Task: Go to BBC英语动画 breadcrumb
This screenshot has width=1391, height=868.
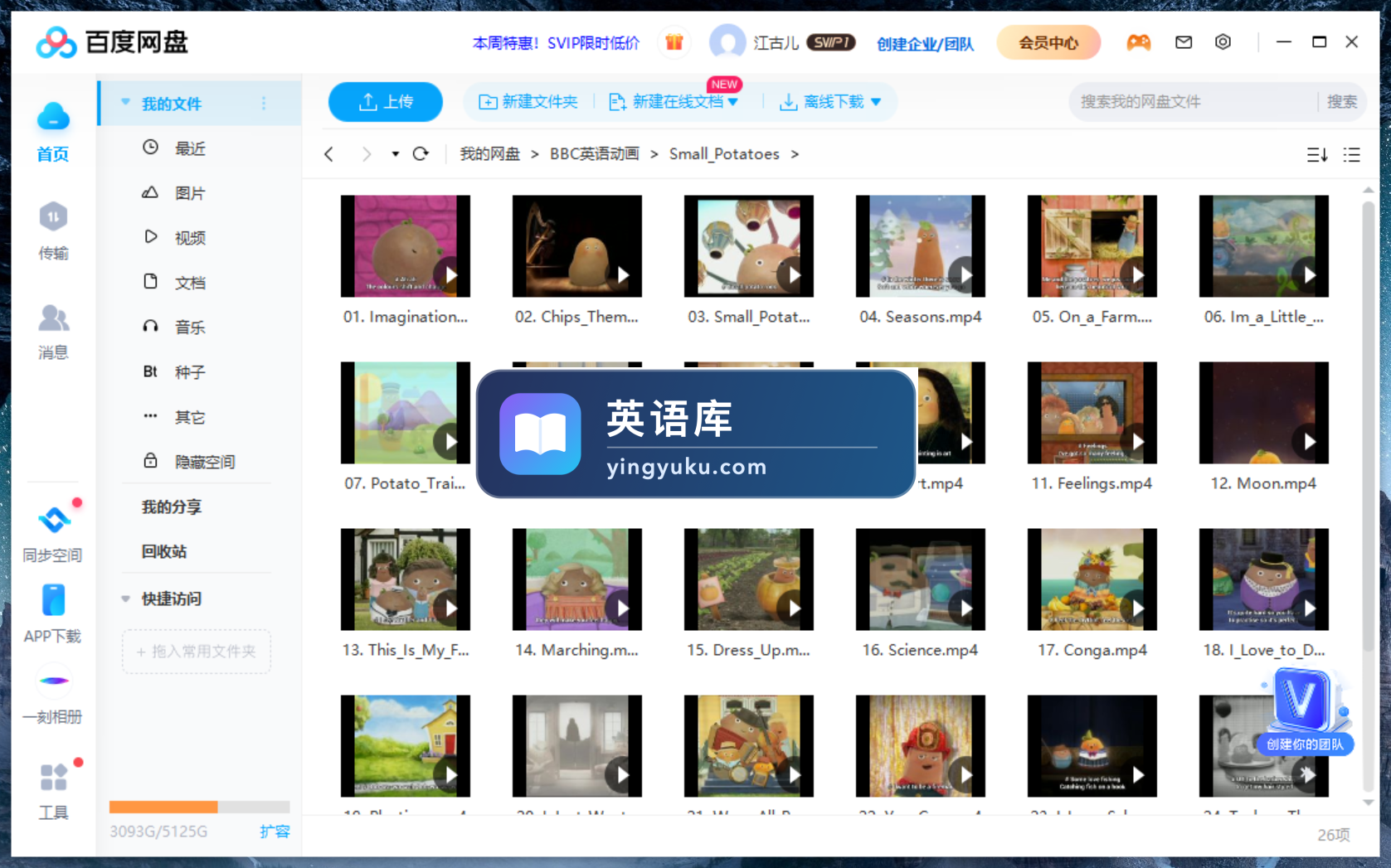Action: coord(594,154)
